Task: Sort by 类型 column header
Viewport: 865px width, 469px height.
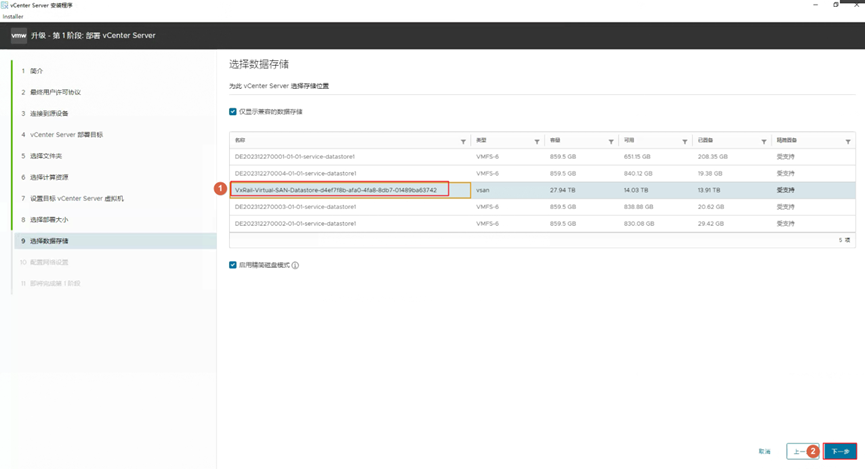Action: point(481,141)
